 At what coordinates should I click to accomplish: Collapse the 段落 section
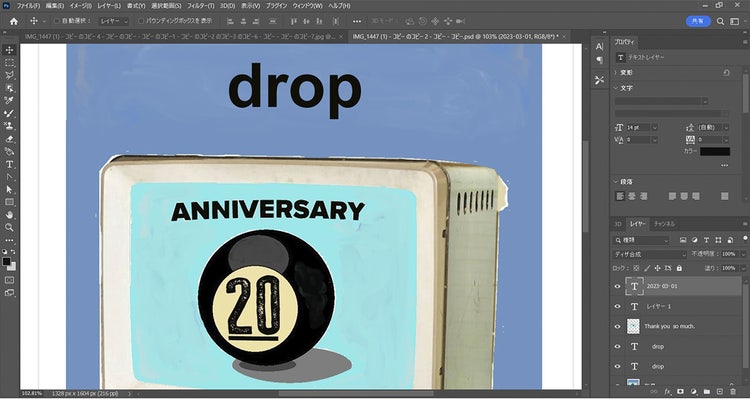tap(617, 182)
